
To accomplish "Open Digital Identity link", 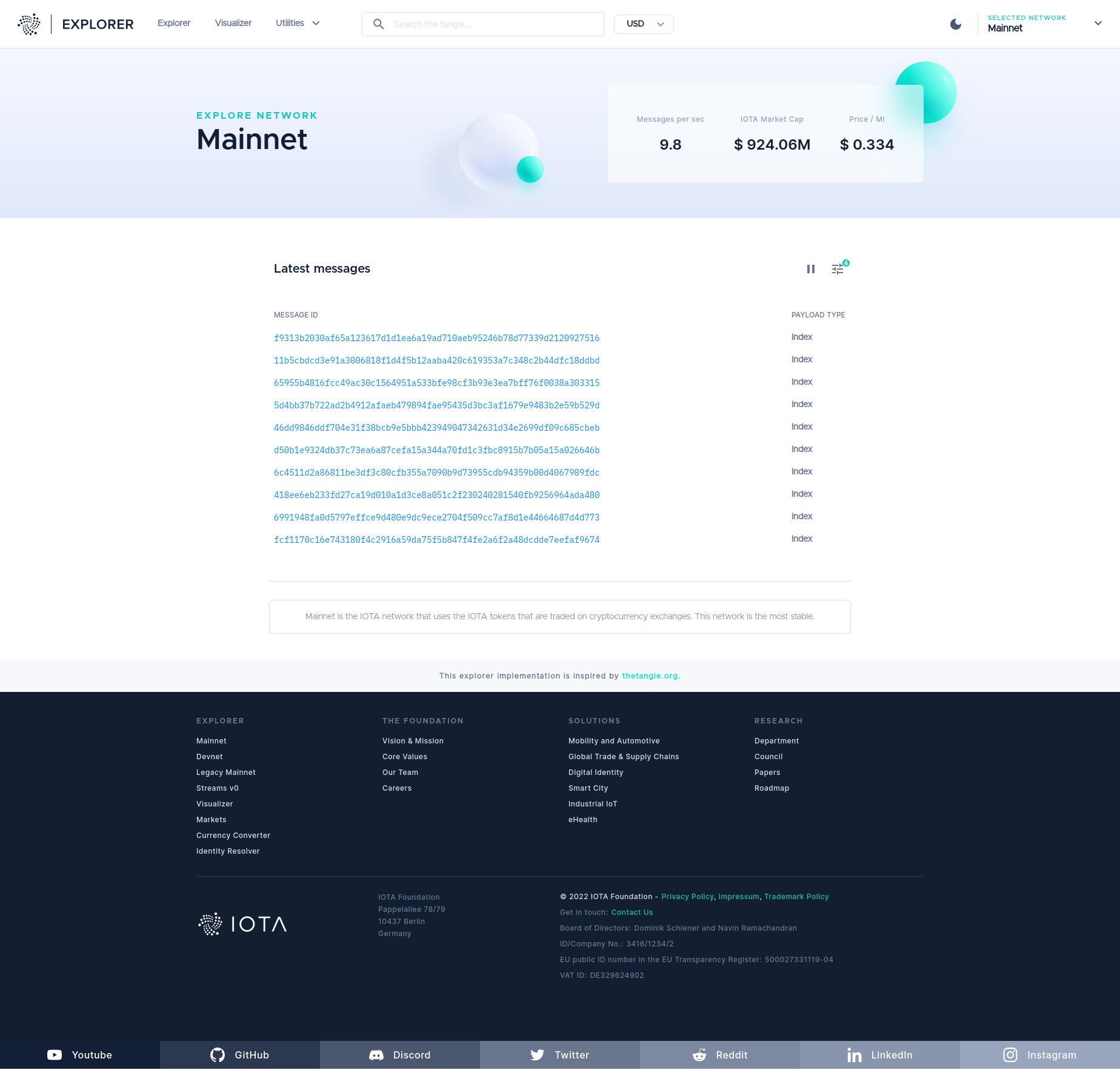I will (596, 773).
